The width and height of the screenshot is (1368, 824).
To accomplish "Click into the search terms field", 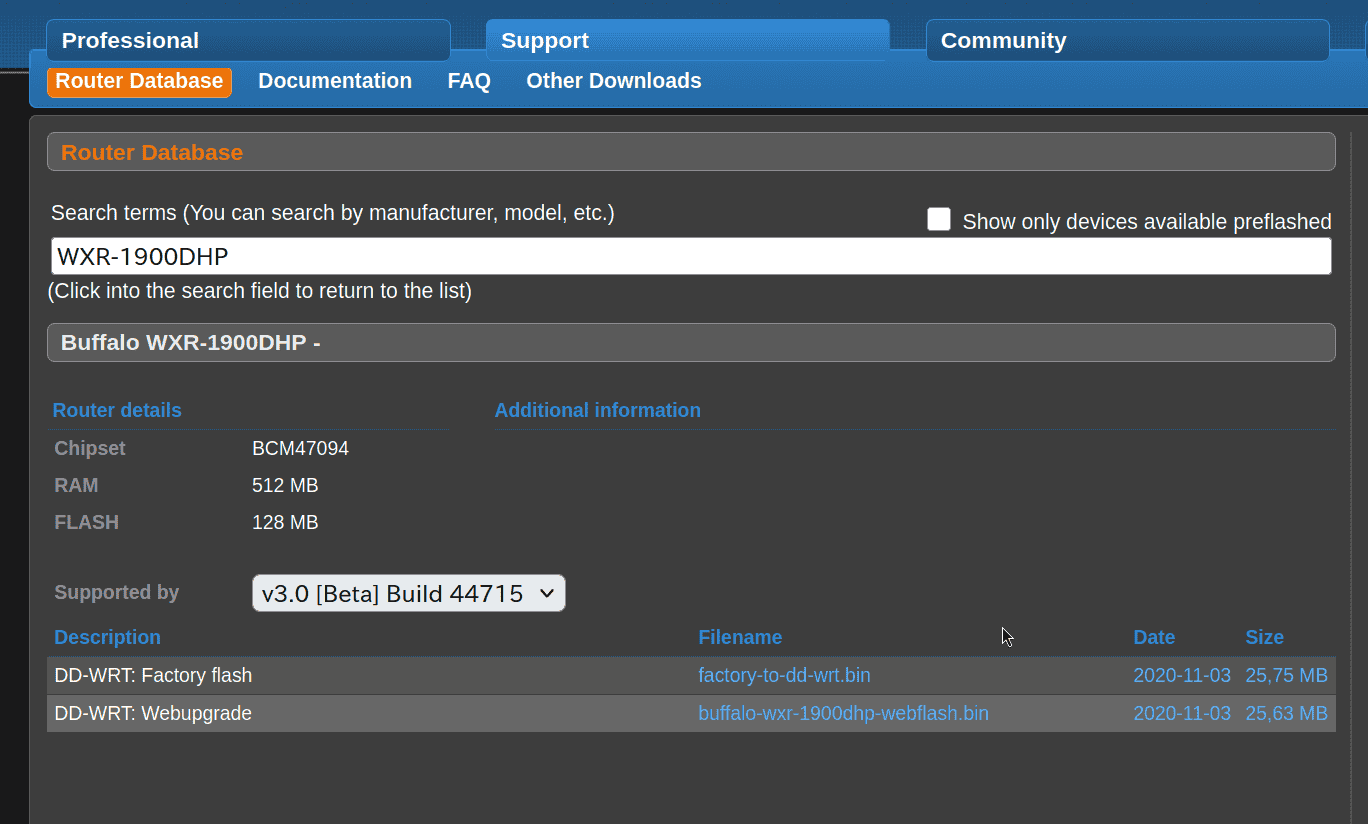I will click(690, 256).
